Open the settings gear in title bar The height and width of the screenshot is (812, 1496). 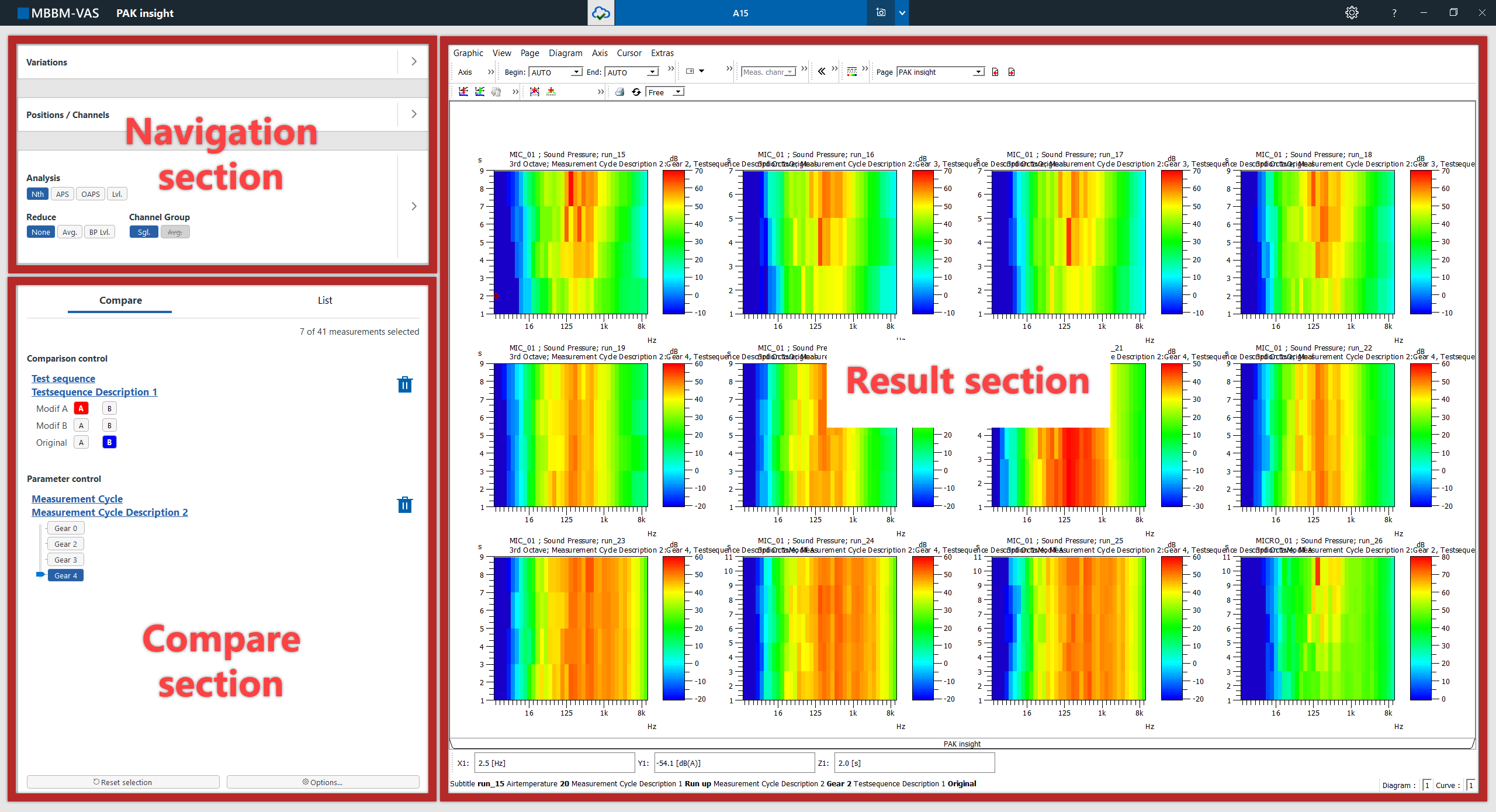coord(1352,13)
